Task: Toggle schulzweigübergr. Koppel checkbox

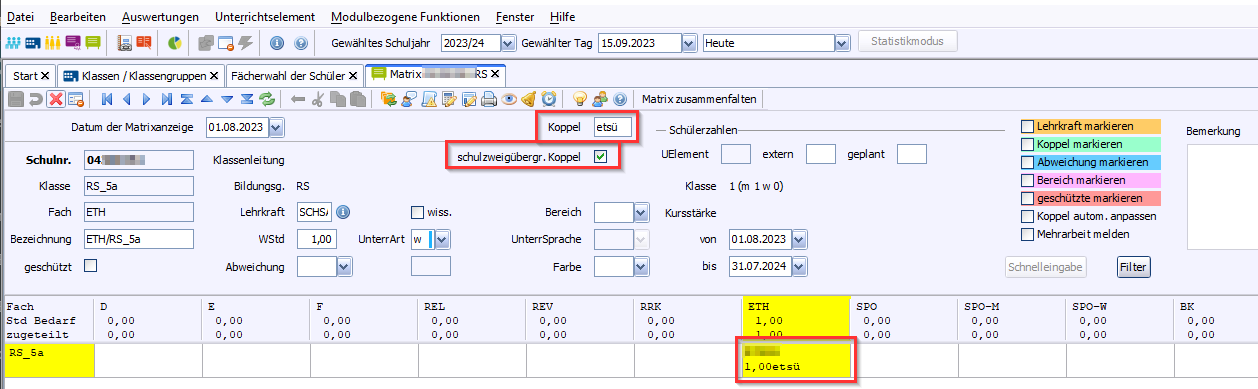Action: tap(600, 156)
